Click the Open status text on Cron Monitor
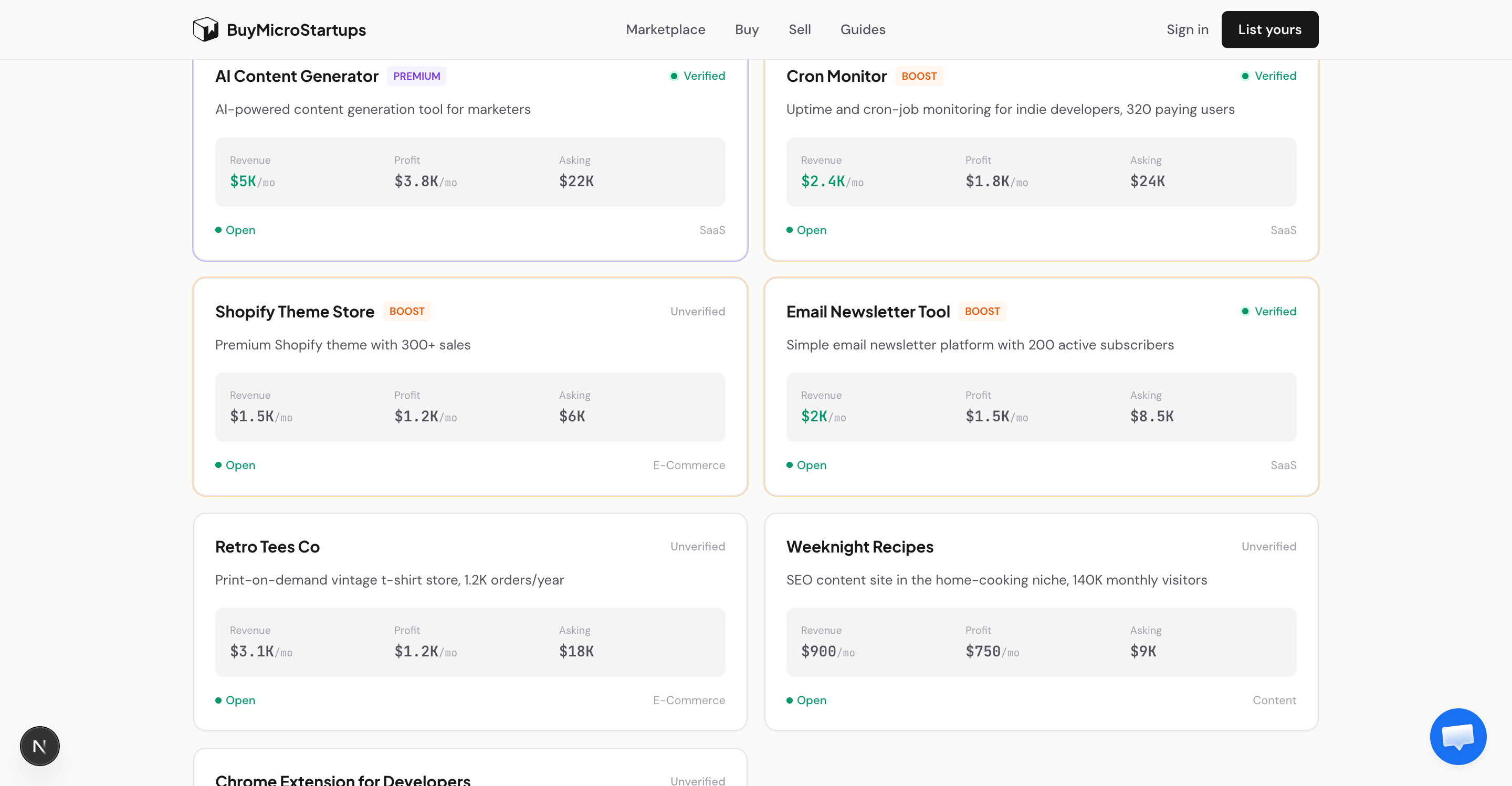 click(812, 230)
